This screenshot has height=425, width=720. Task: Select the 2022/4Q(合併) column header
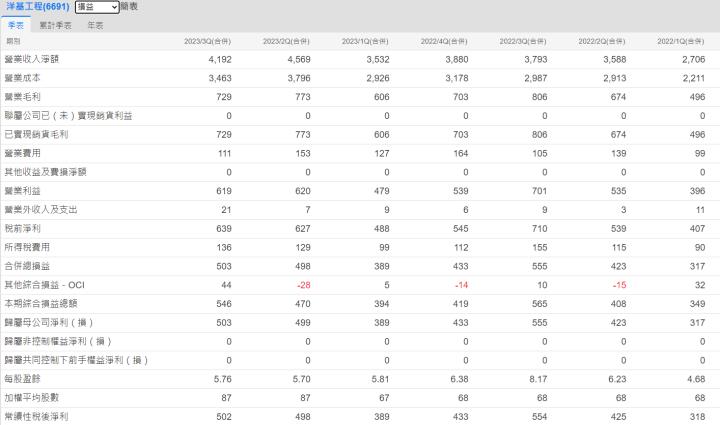click(x=444, y=41)
